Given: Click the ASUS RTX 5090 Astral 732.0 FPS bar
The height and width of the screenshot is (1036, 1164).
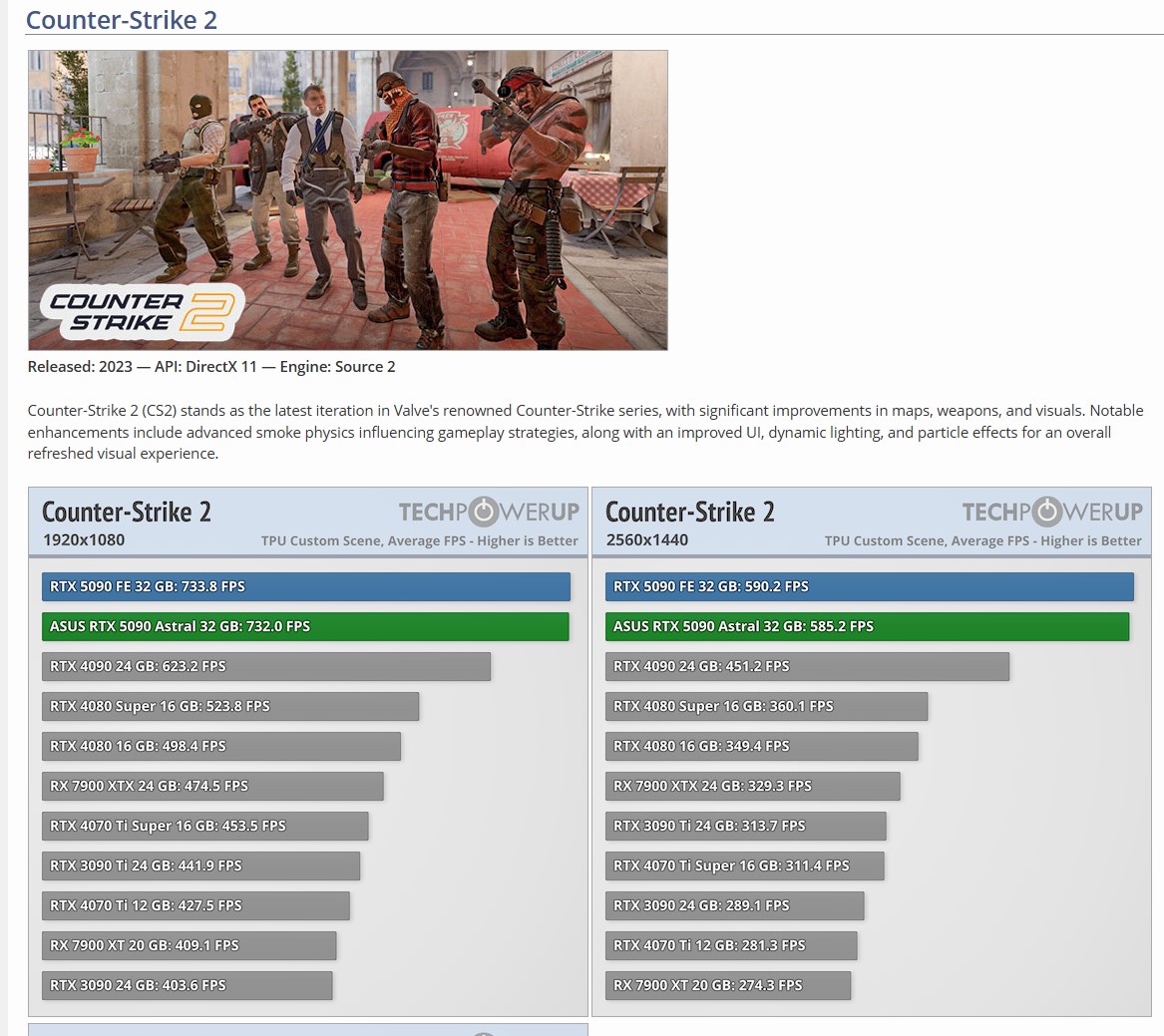Looking at the screenshot, I should [305, 626].
